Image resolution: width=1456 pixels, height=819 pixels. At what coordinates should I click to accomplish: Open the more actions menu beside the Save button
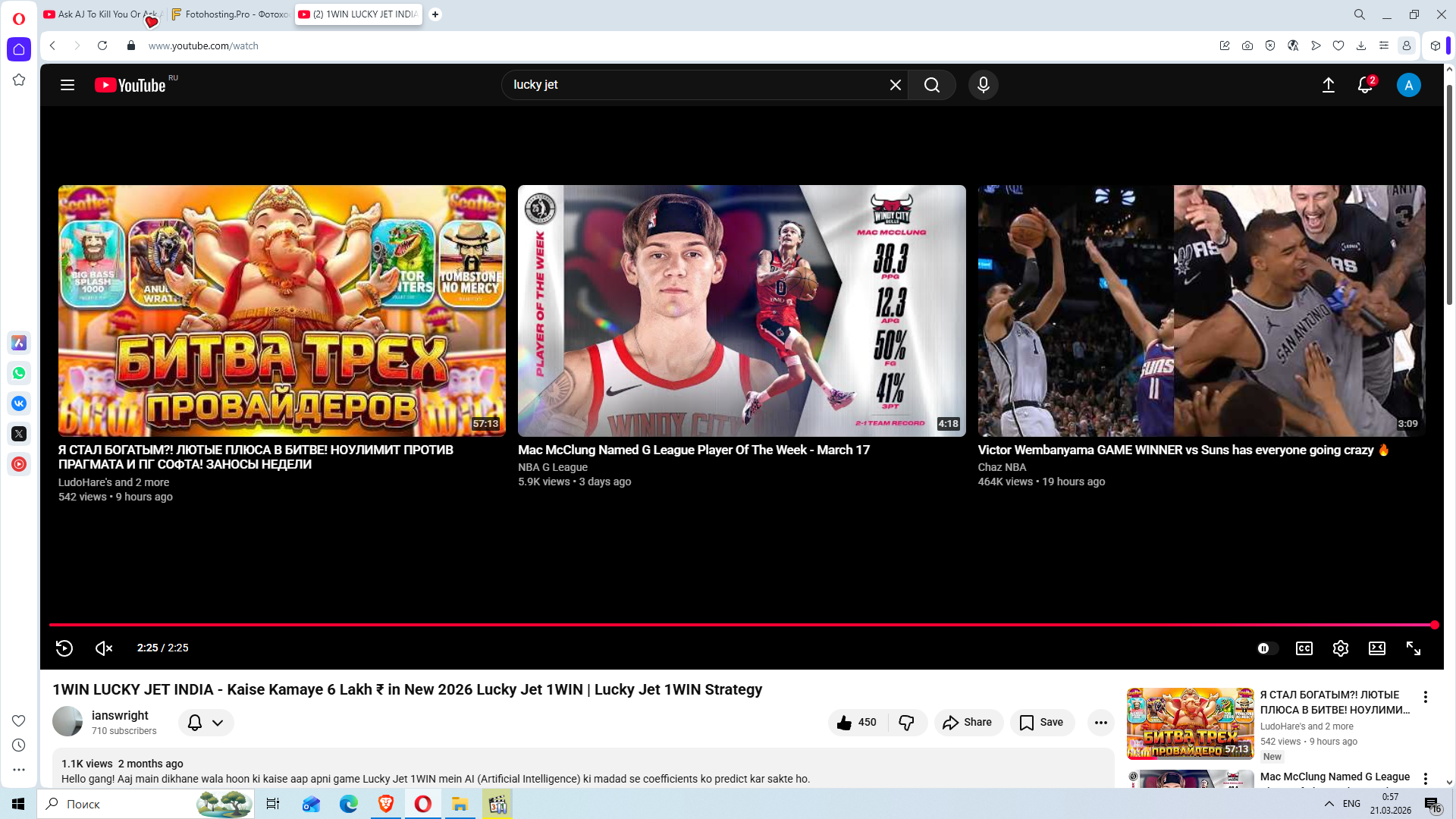tap(1100, 723)
